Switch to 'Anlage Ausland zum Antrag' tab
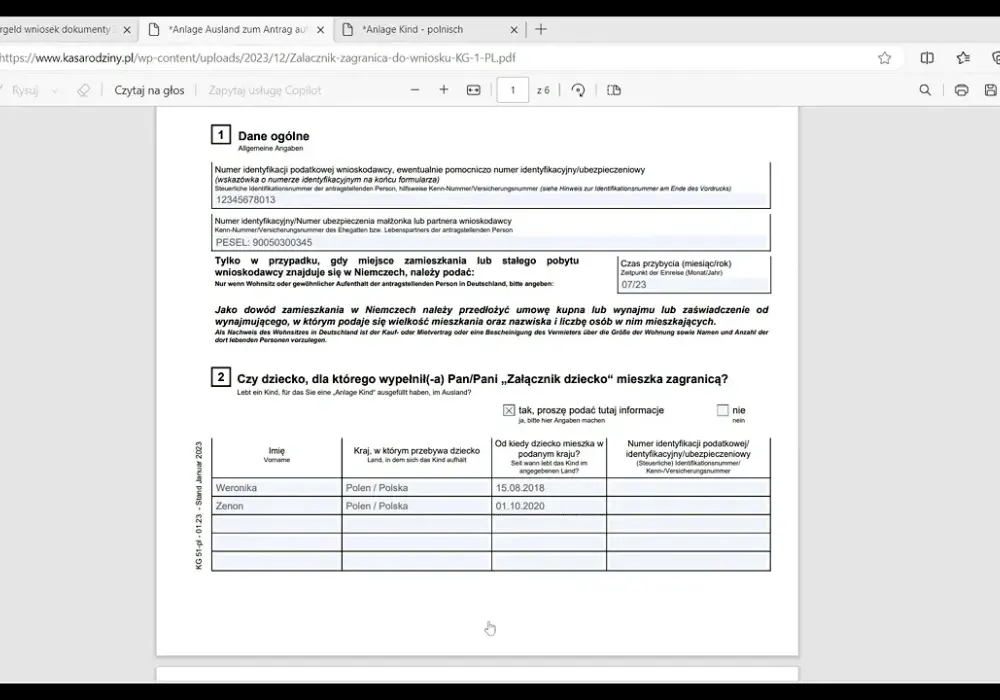The width and height of the screenshot is (1000, 700). [x=237, y=29]
